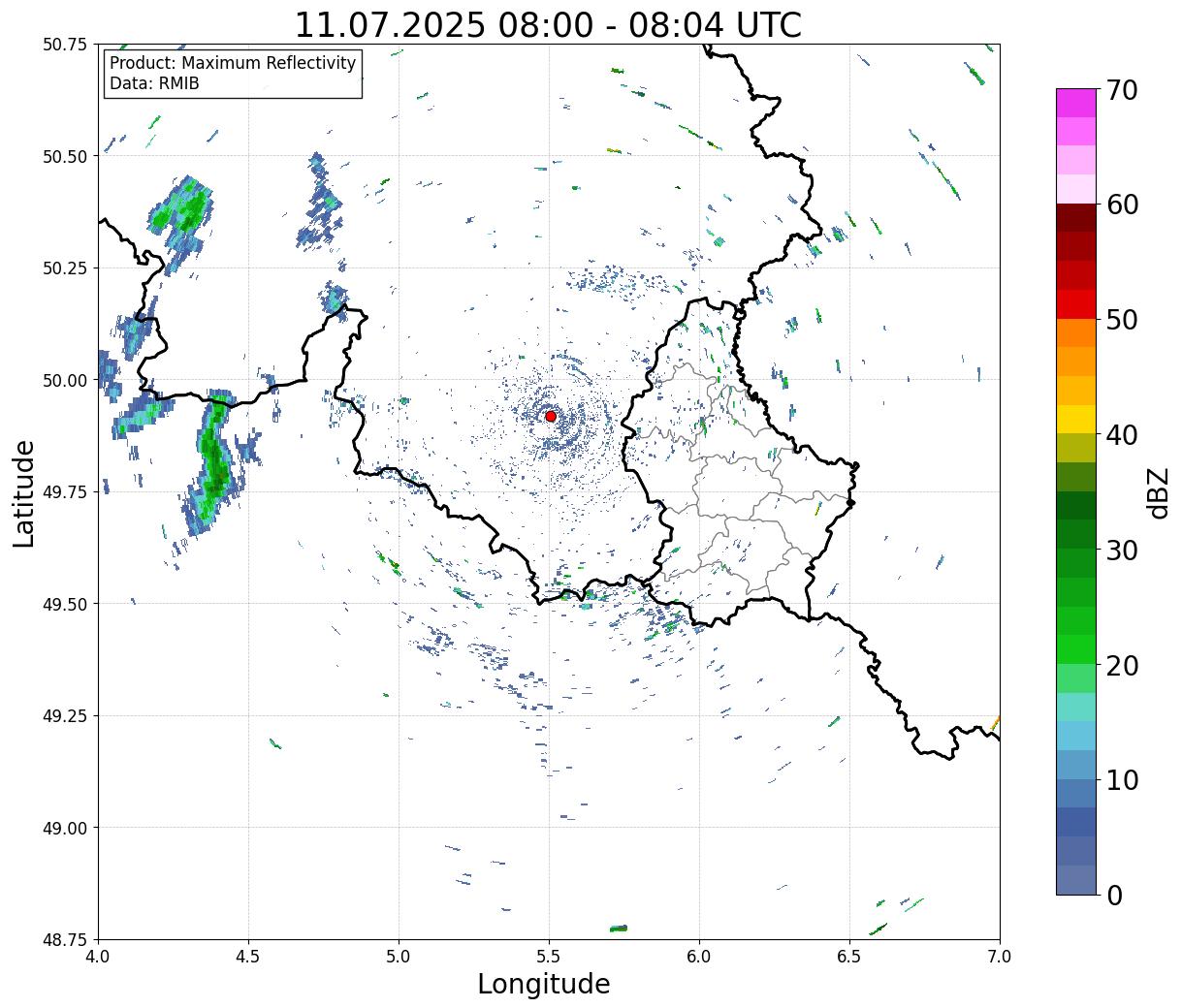Click the colorbar tick label 60
Screen dimensions: 1182x1008
(1122, 205)
